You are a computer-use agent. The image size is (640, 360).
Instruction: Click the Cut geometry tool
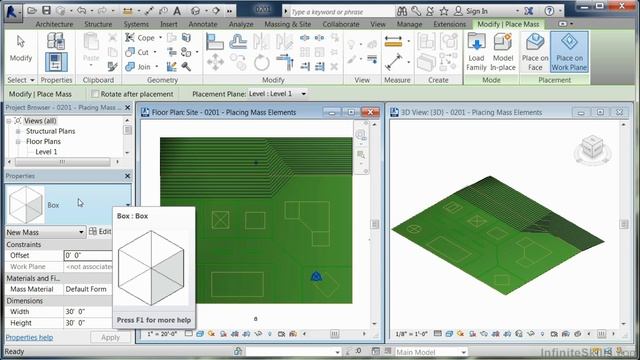click(138, 52)
